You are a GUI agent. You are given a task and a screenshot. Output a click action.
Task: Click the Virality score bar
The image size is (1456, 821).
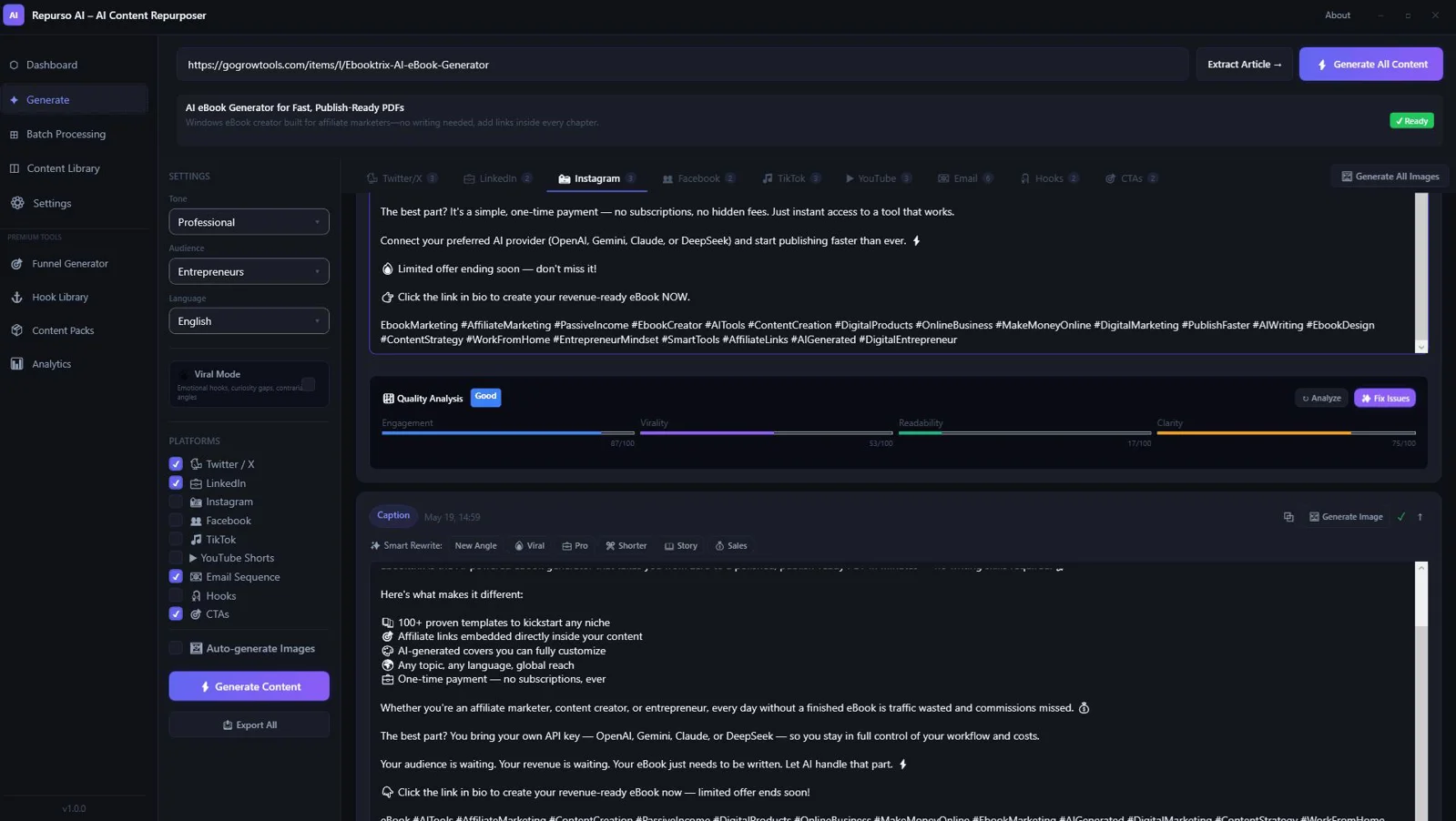766,433
